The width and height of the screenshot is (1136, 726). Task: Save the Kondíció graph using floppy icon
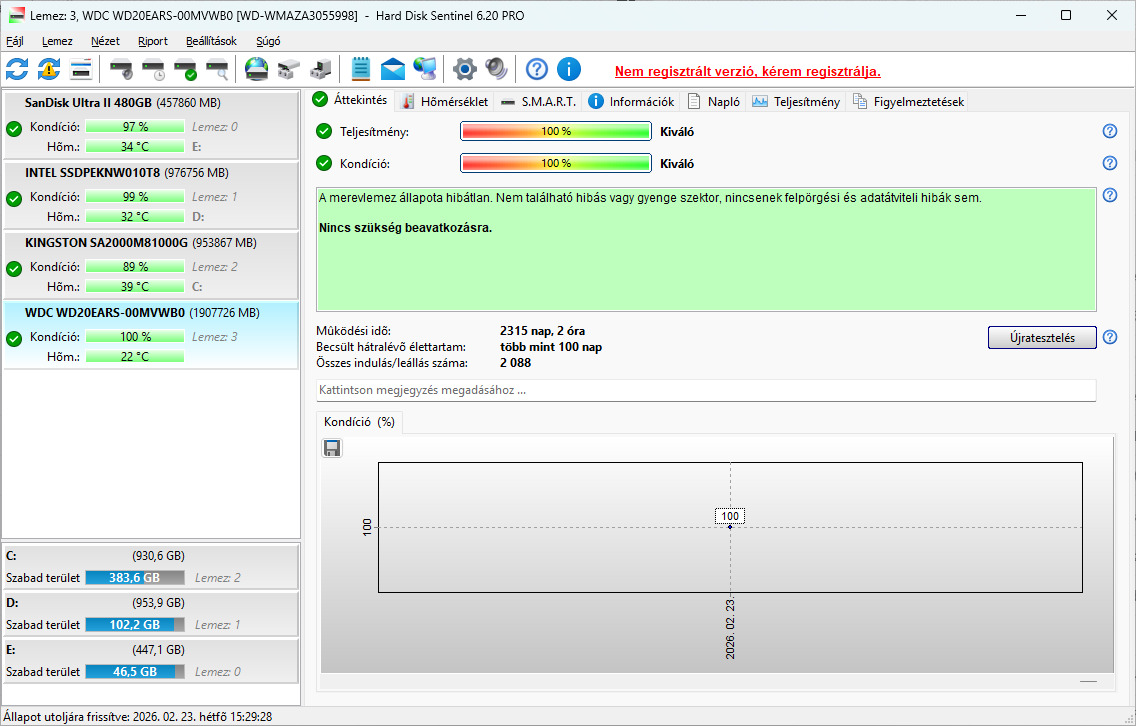(332, 448)
